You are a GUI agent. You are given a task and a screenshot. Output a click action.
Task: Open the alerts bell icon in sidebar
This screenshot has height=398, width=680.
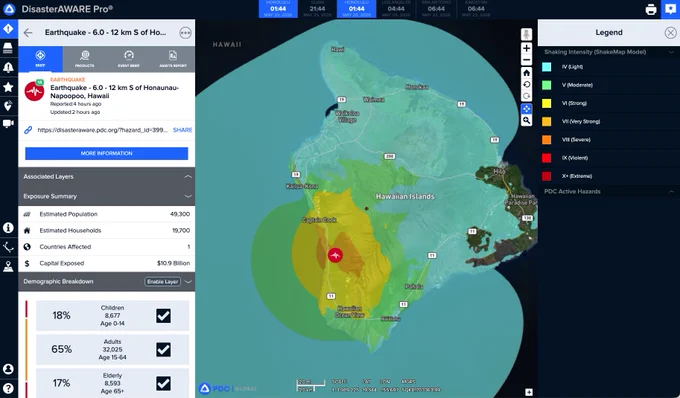tap(8, 68)
